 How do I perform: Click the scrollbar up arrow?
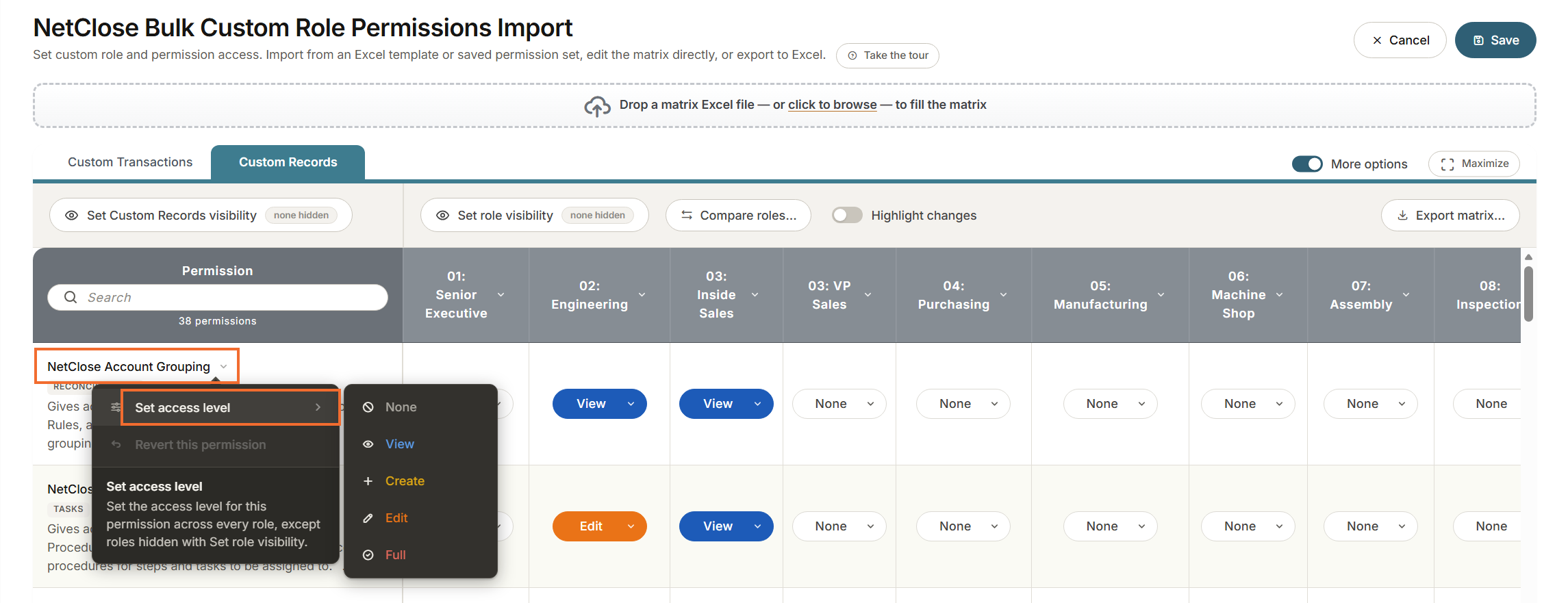tap(1529, 257)
